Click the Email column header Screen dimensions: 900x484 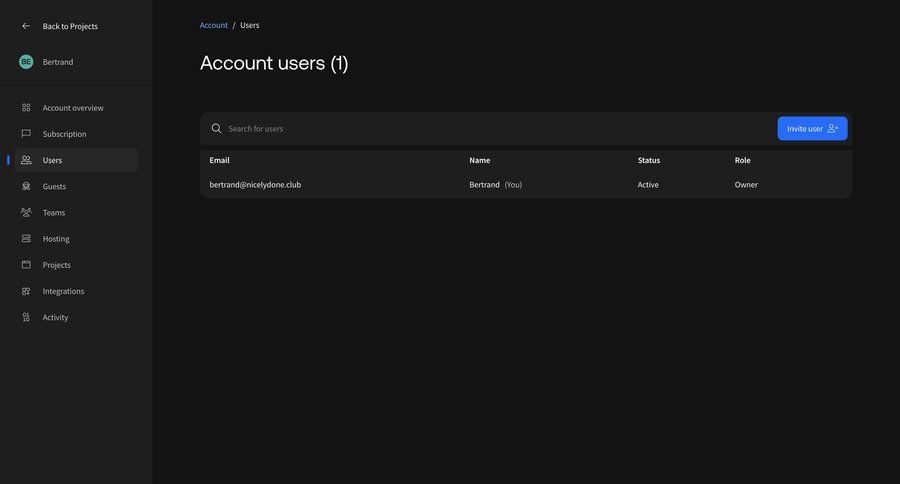tap(219, 160)
